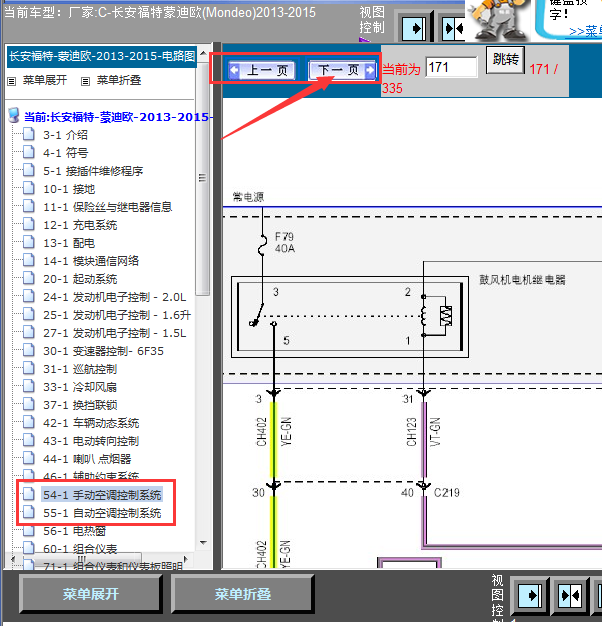This screenshot has height=626, width=602.
Task: Open 14-1 模块通信网络 tree item
Action: [x=91, y=261]
